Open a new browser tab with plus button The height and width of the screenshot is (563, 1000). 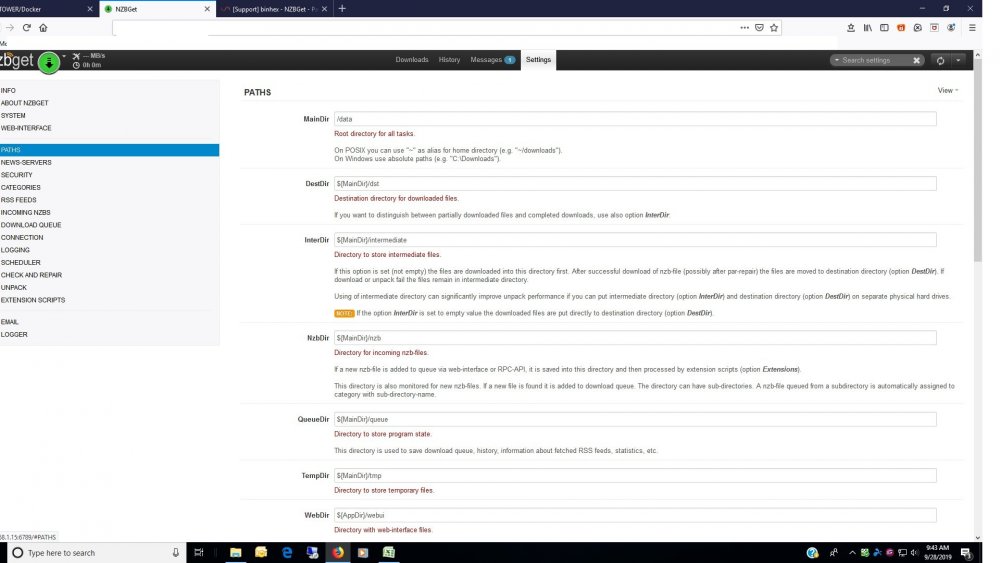click(x=342, y=9)
